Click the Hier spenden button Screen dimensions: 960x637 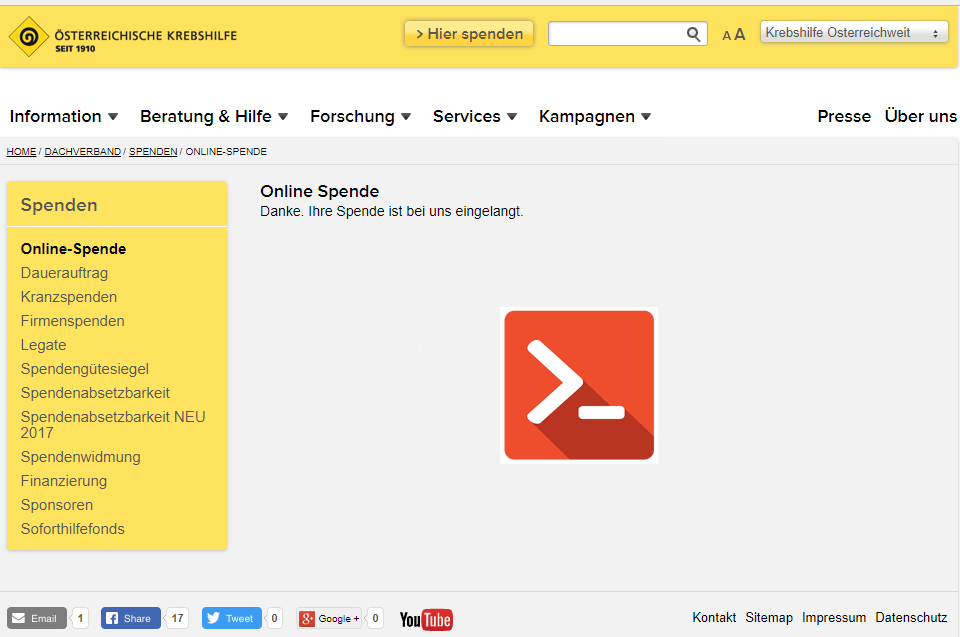click(x=469, y=34)
